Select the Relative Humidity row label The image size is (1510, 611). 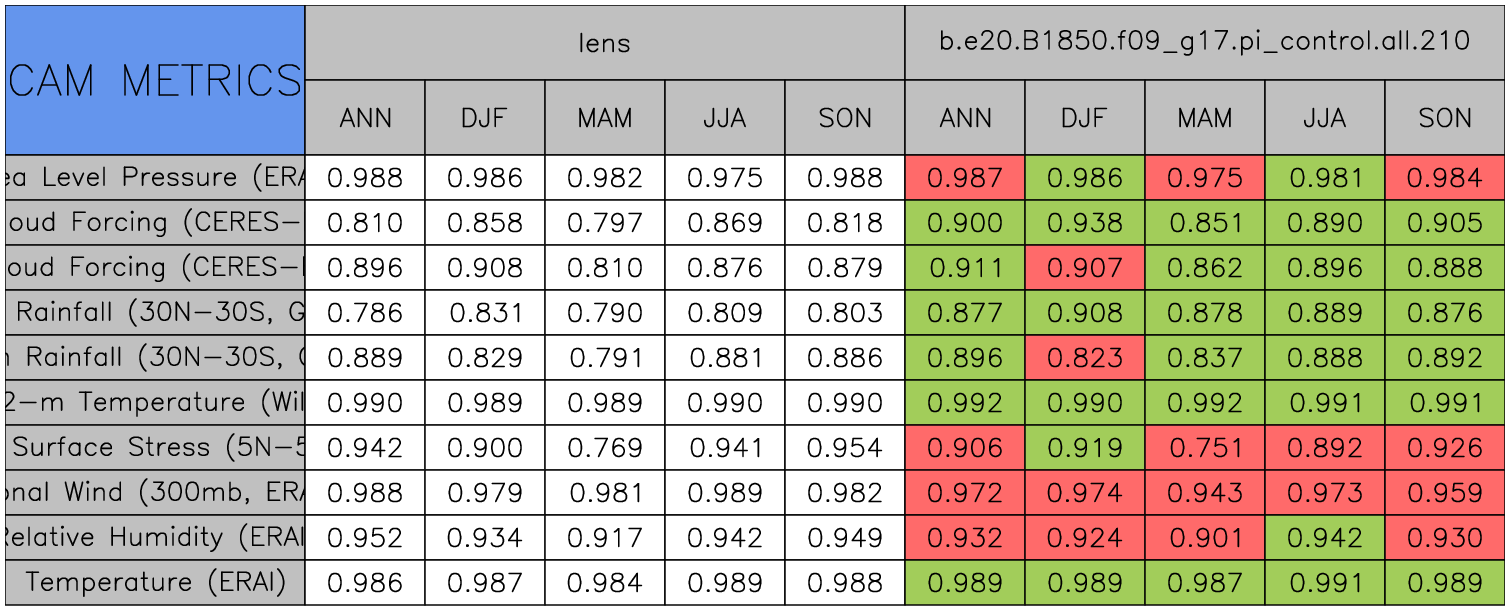click(155, 537)
